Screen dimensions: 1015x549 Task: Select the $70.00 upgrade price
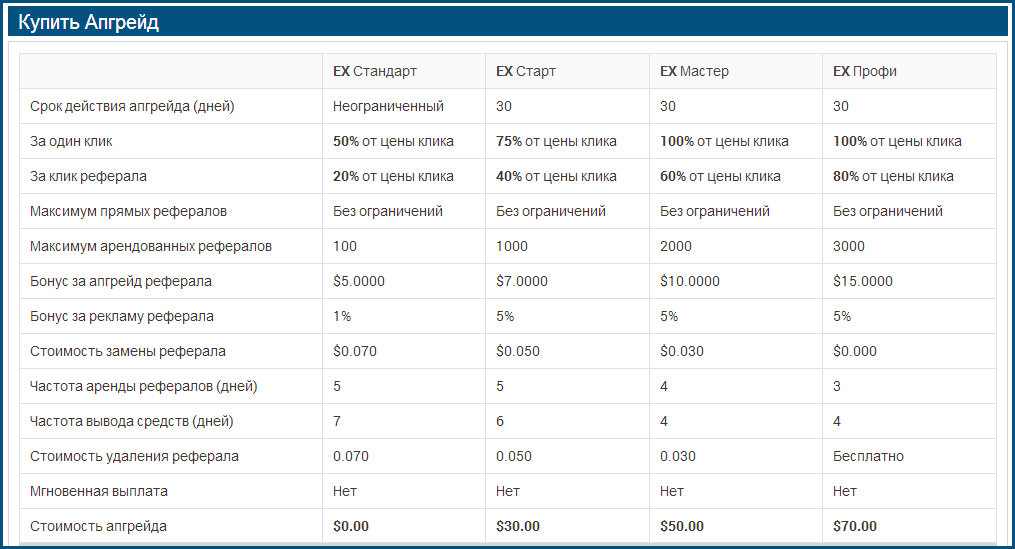pyautogui.click(x=855, y=526)
